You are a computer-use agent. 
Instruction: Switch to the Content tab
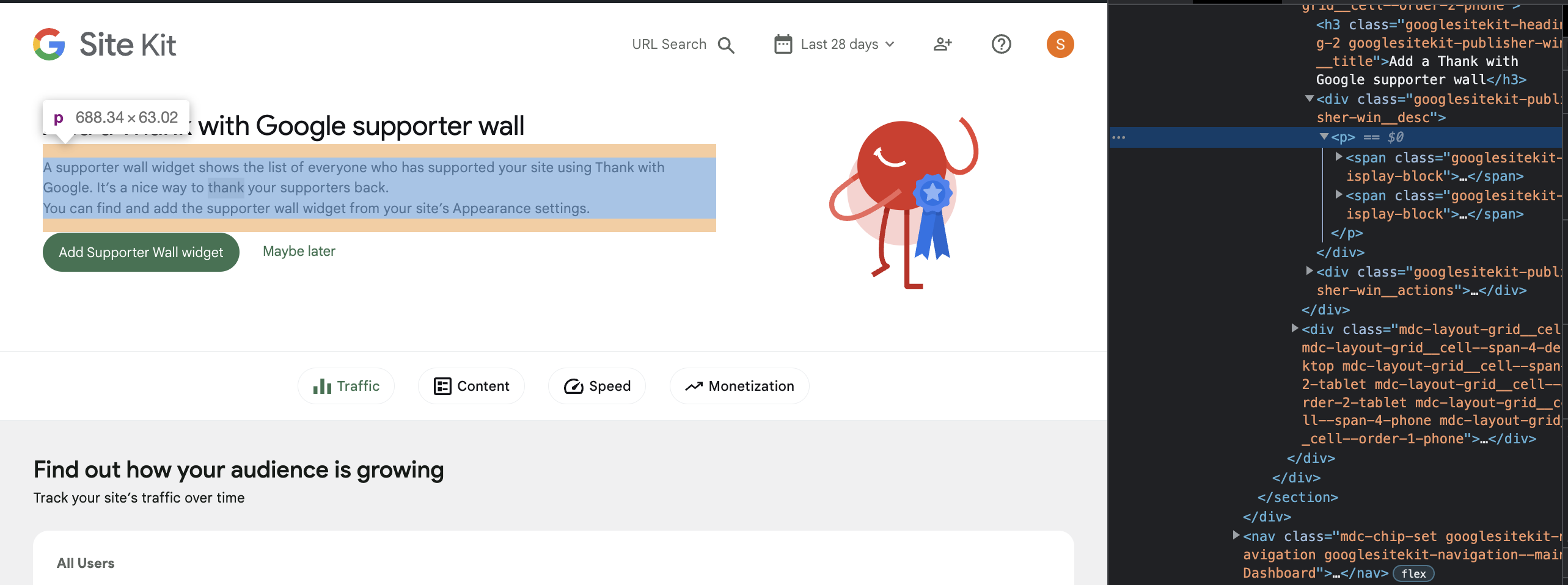(x=471, y=386)
